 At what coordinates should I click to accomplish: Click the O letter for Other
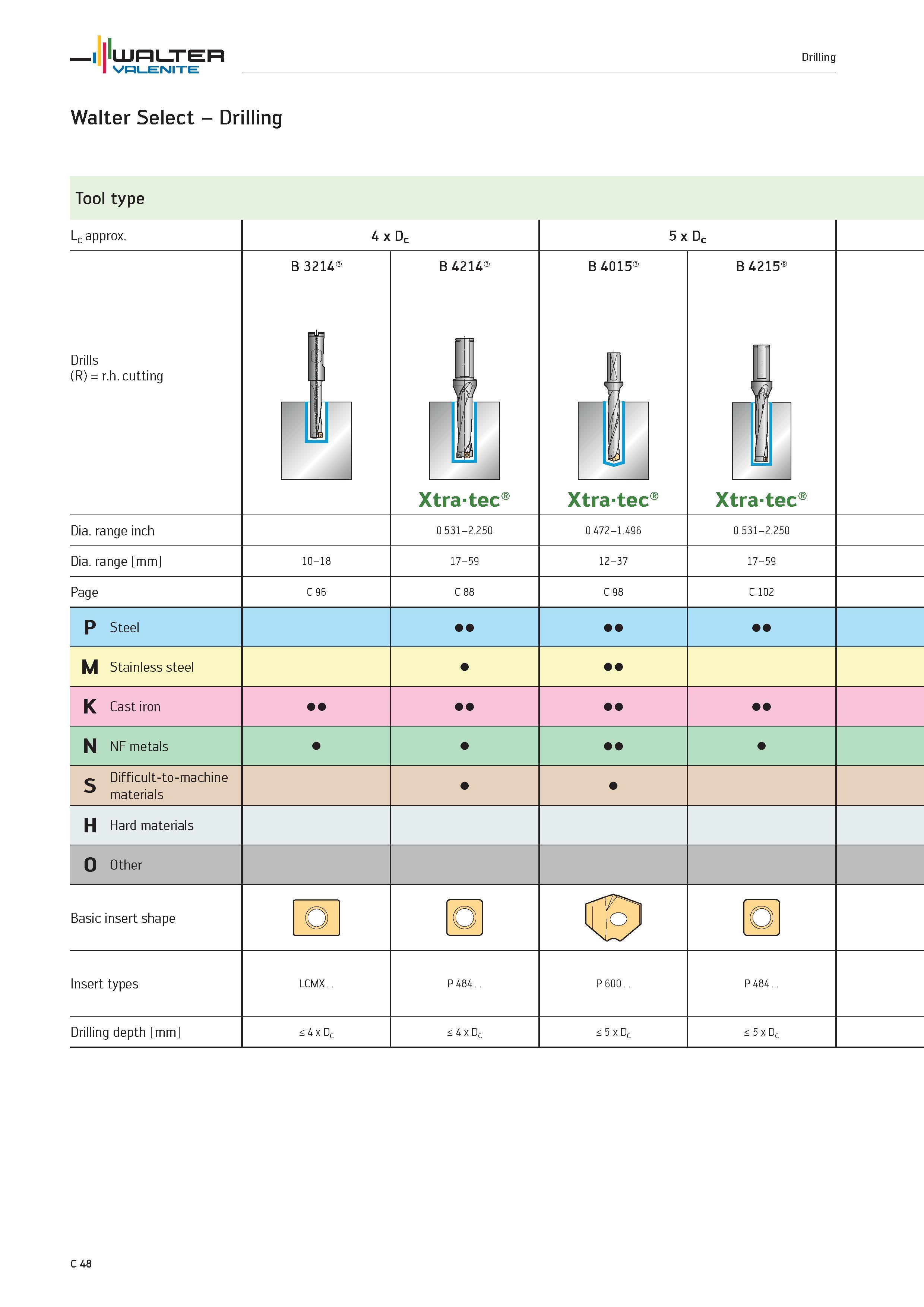pos(90,865)
